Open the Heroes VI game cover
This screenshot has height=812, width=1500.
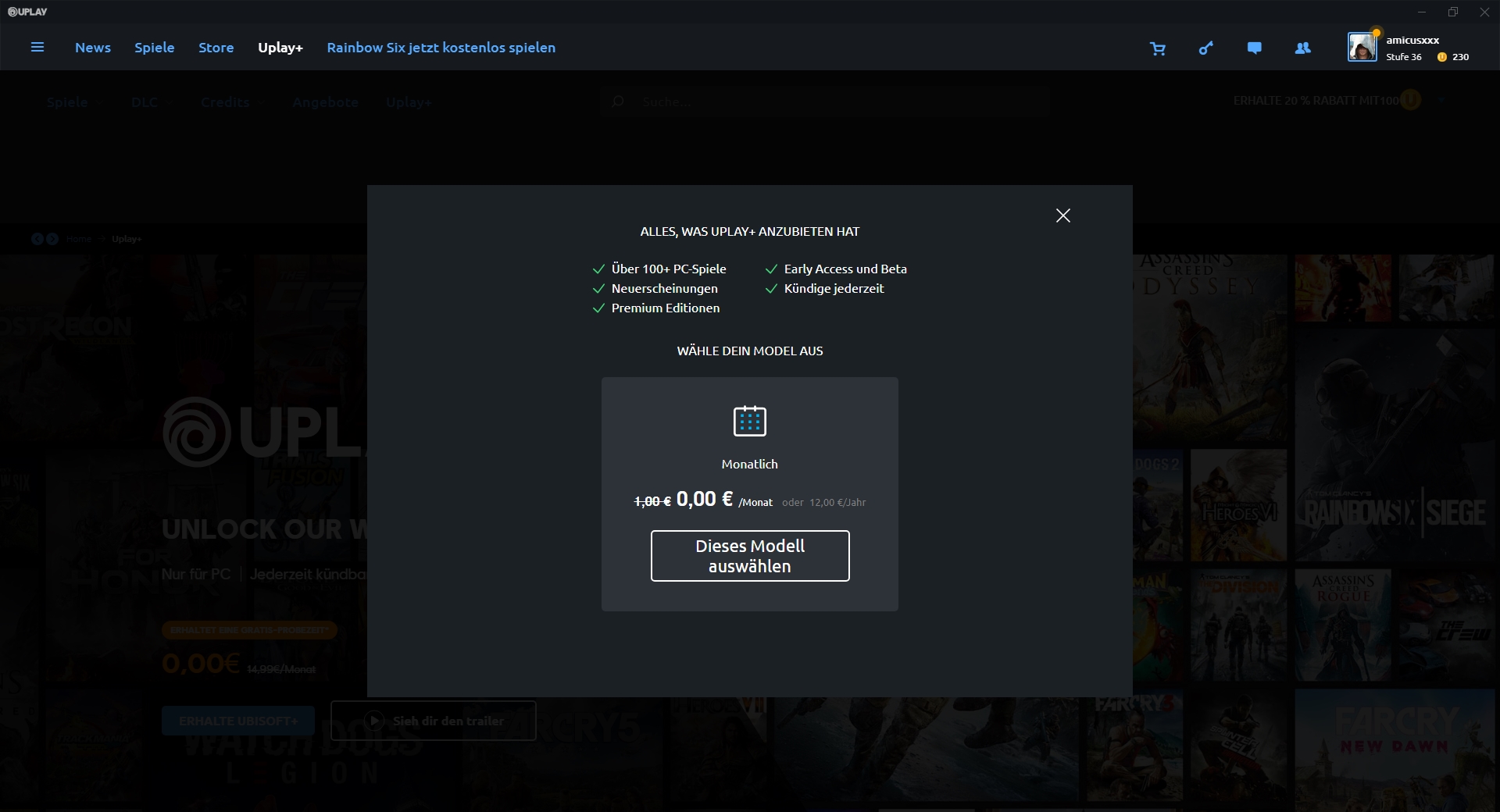pyautogui.click(x=1238, y=505)
